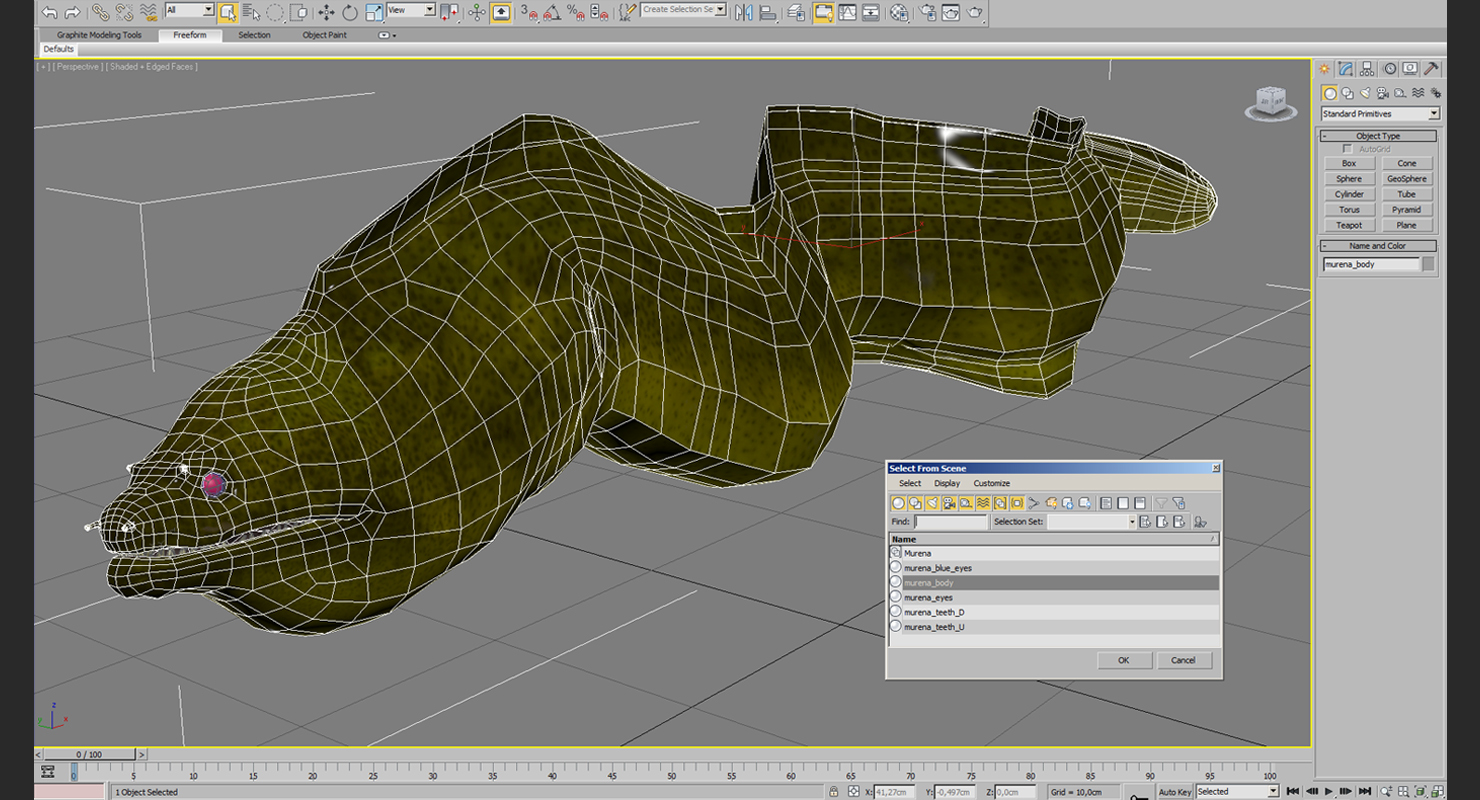Screen dimensions: 1480x800
Task: Click Cancel in Select From Scene
Action: click(1184, 661)
